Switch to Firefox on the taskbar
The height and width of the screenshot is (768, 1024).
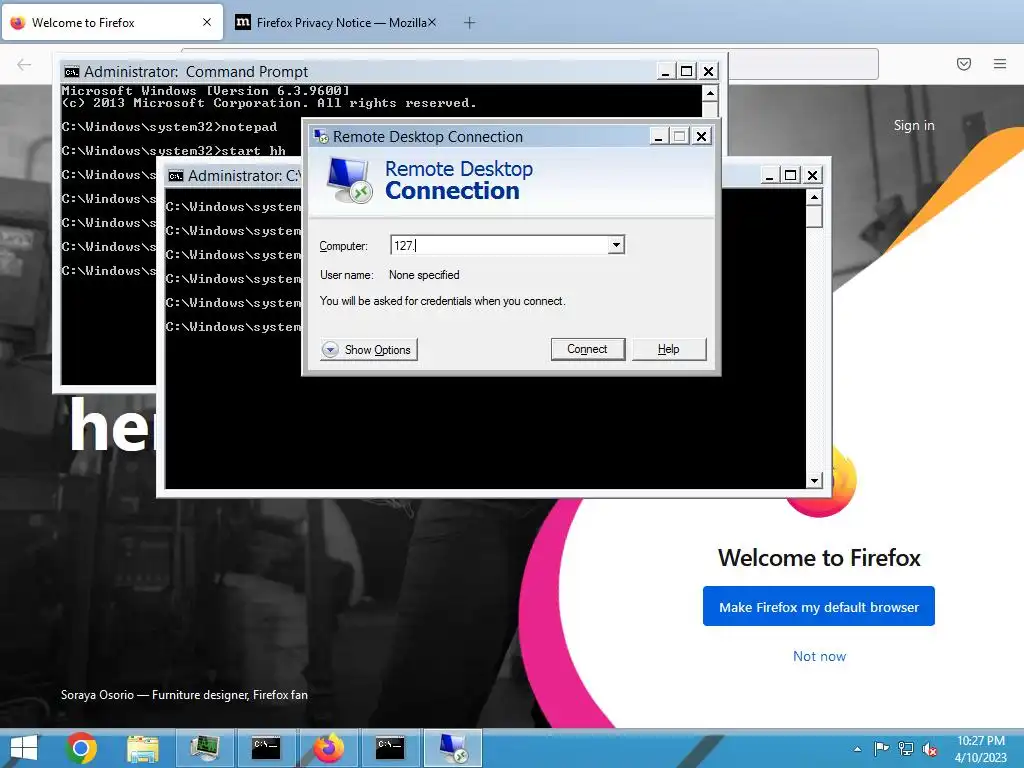tap(328, 748)
